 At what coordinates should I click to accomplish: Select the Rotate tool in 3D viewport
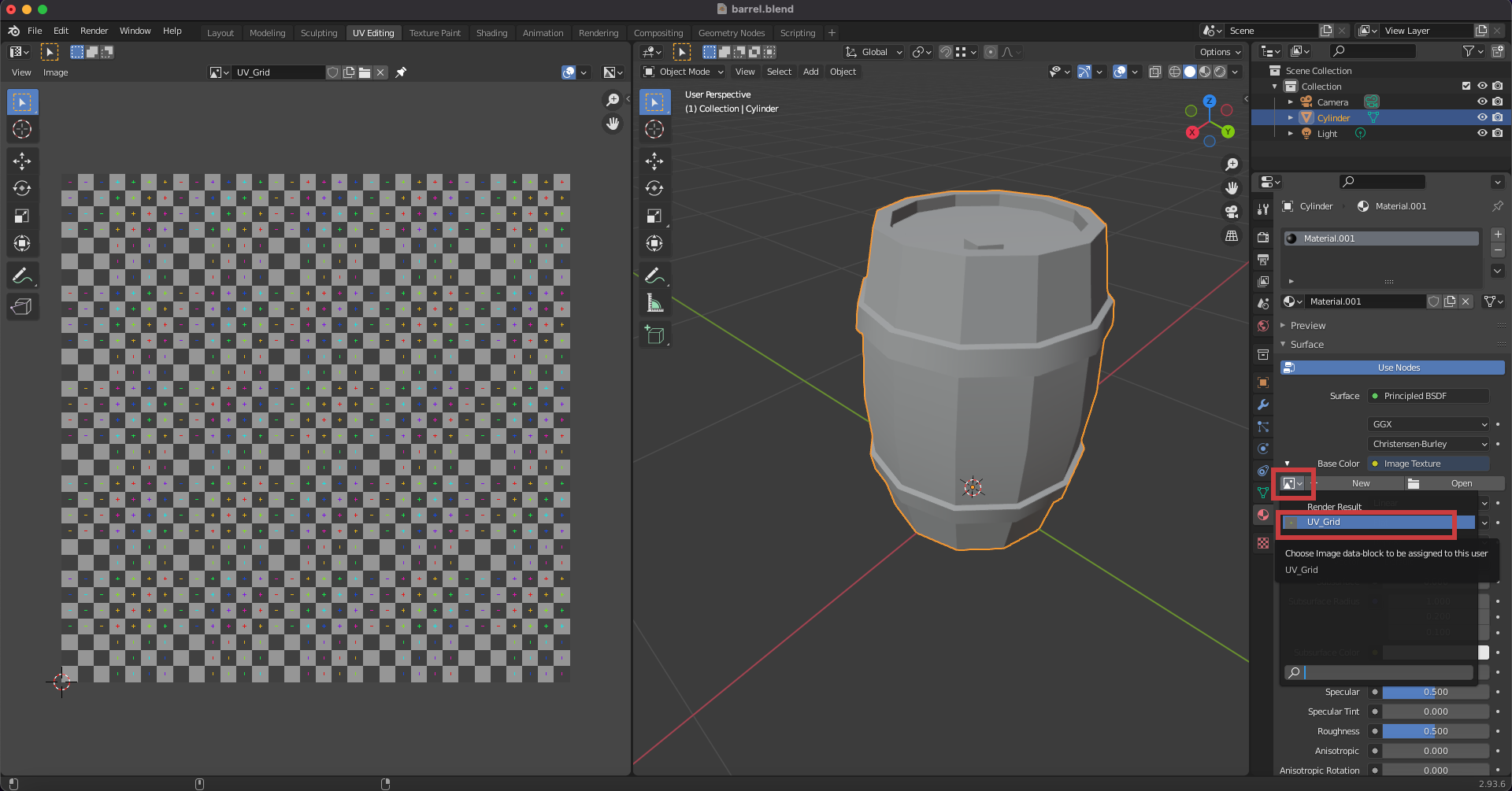654,188
